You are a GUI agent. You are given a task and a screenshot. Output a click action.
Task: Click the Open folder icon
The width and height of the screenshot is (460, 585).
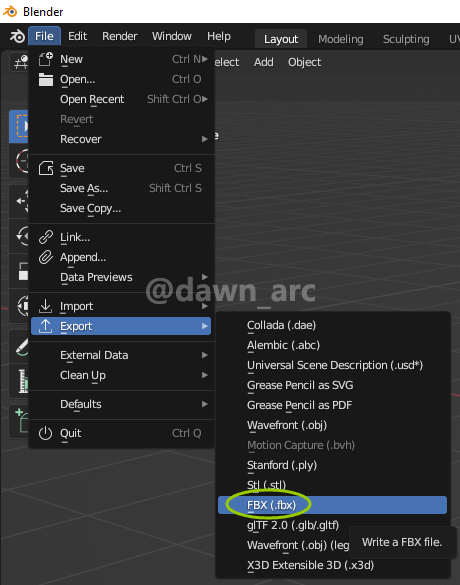(x=46, y=79)
